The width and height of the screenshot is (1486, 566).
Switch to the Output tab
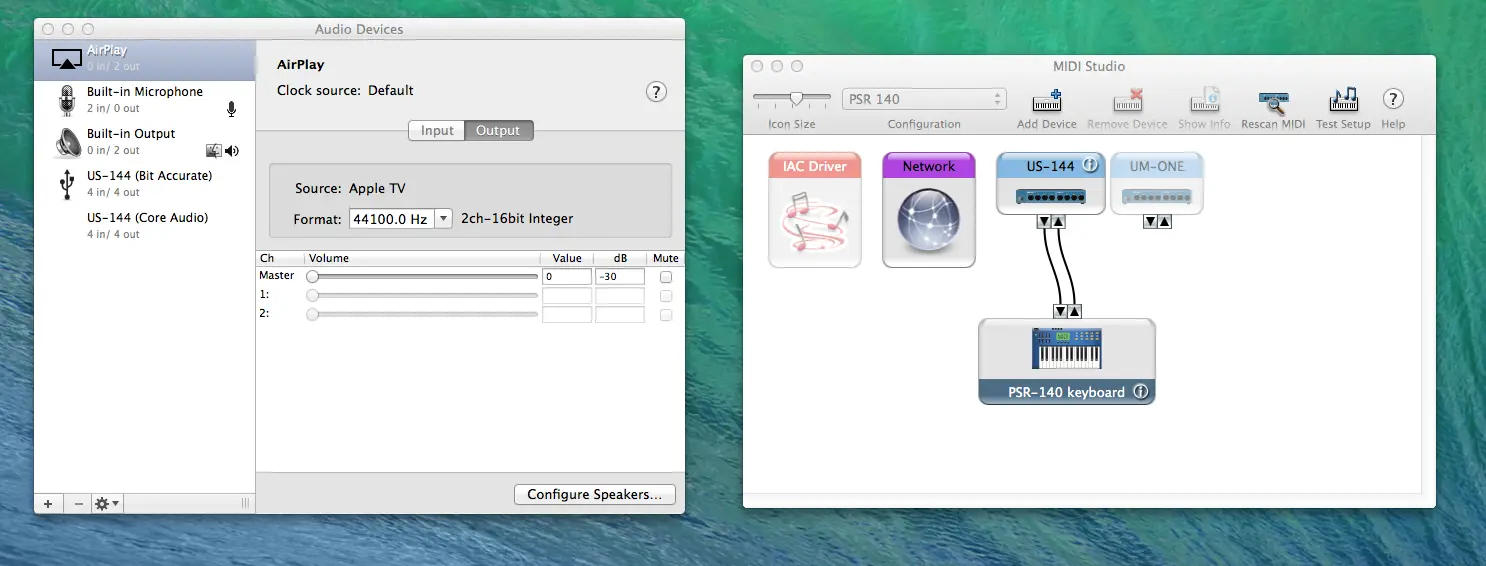coord(498,131)
